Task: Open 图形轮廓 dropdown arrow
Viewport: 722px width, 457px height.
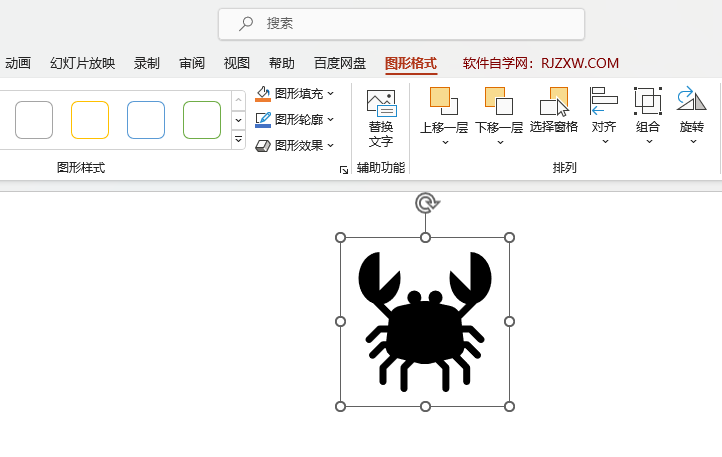Action: [x=331, y=120]
